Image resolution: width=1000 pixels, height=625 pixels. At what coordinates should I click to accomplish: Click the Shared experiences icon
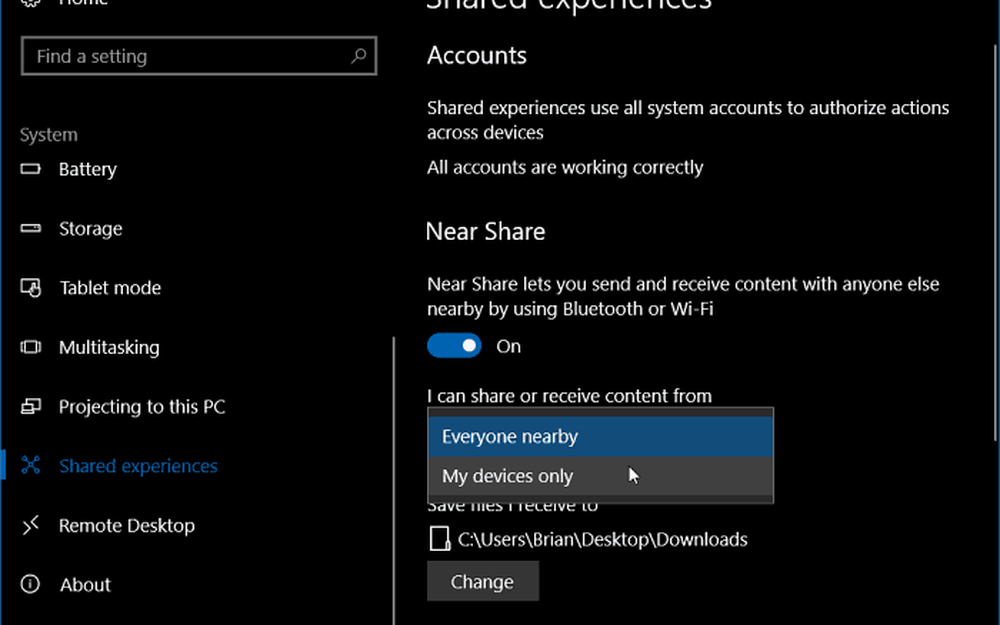(30, 466)
